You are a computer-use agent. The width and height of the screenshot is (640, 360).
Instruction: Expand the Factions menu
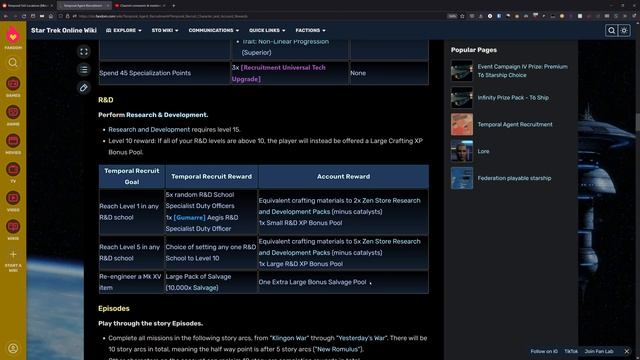click(310, 31)
